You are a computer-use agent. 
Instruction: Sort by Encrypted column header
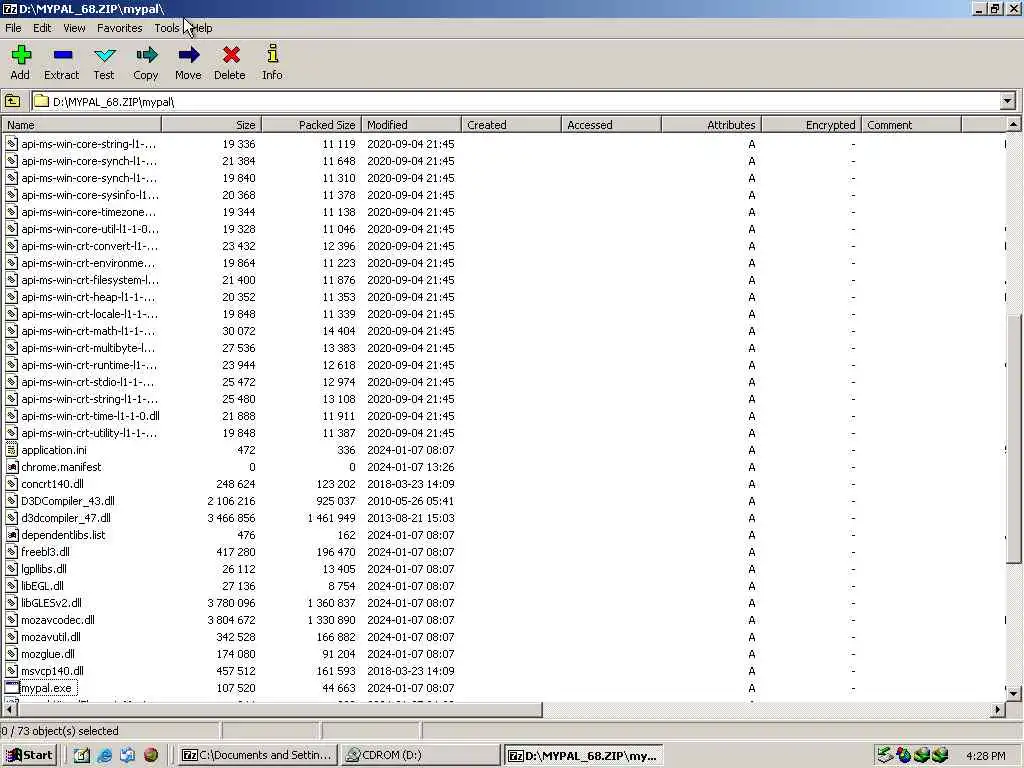[812, 125]
